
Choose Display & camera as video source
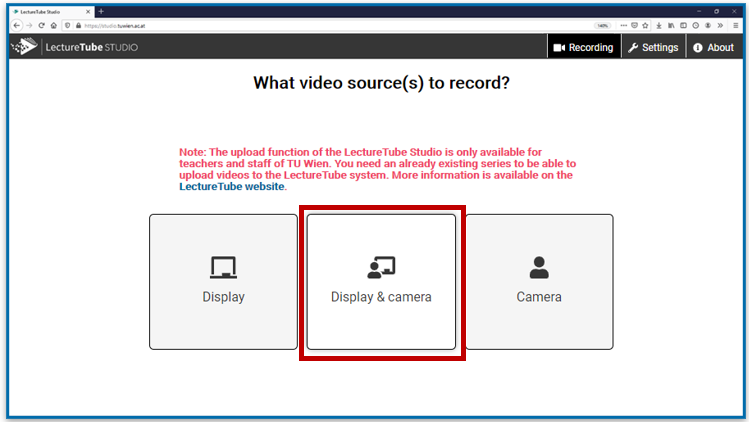(381, 281)
